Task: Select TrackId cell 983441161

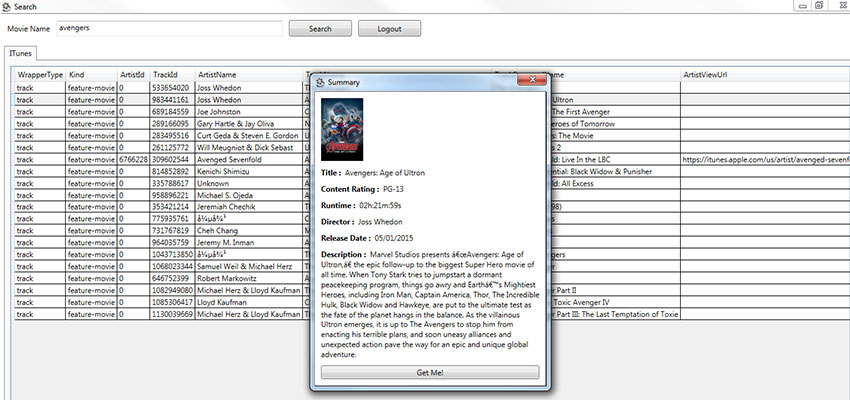Action: (172, 100)
